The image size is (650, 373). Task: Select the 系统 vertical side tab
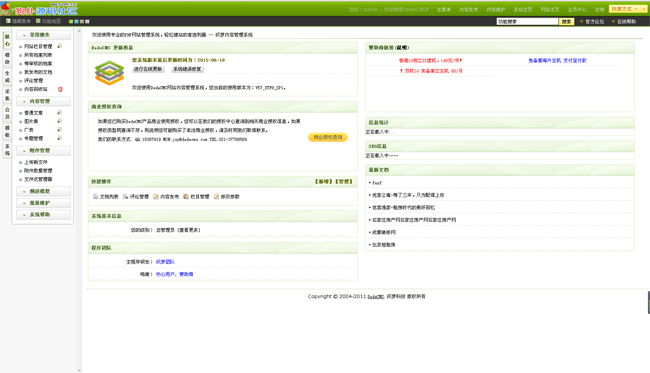(x=7, y=150)
